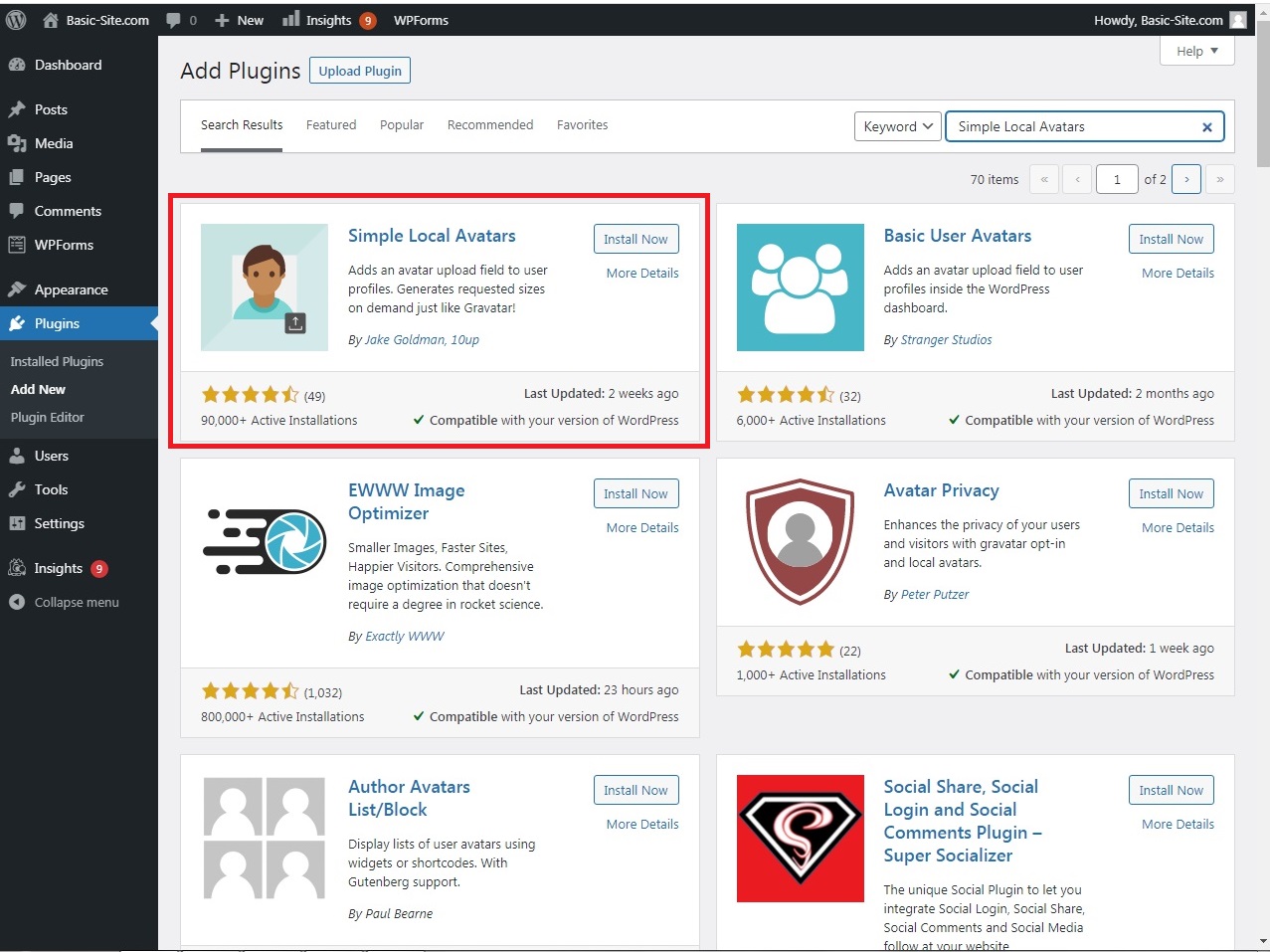This screenshot has height=952, width=1270.
Task: Click the Appearance paintbrush sidebar item
Action: tap(71, 289)
